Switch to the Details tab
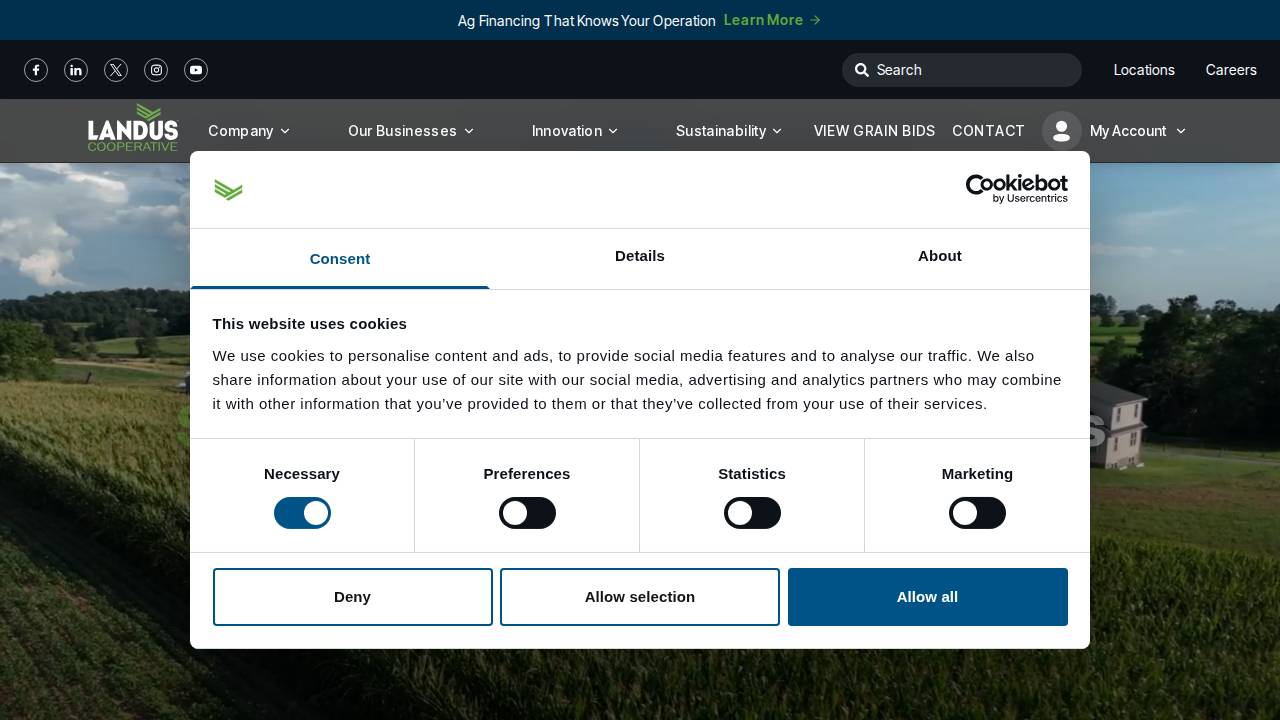Image resolution: width=1280 pixels, height=720 pixels. 640,256
